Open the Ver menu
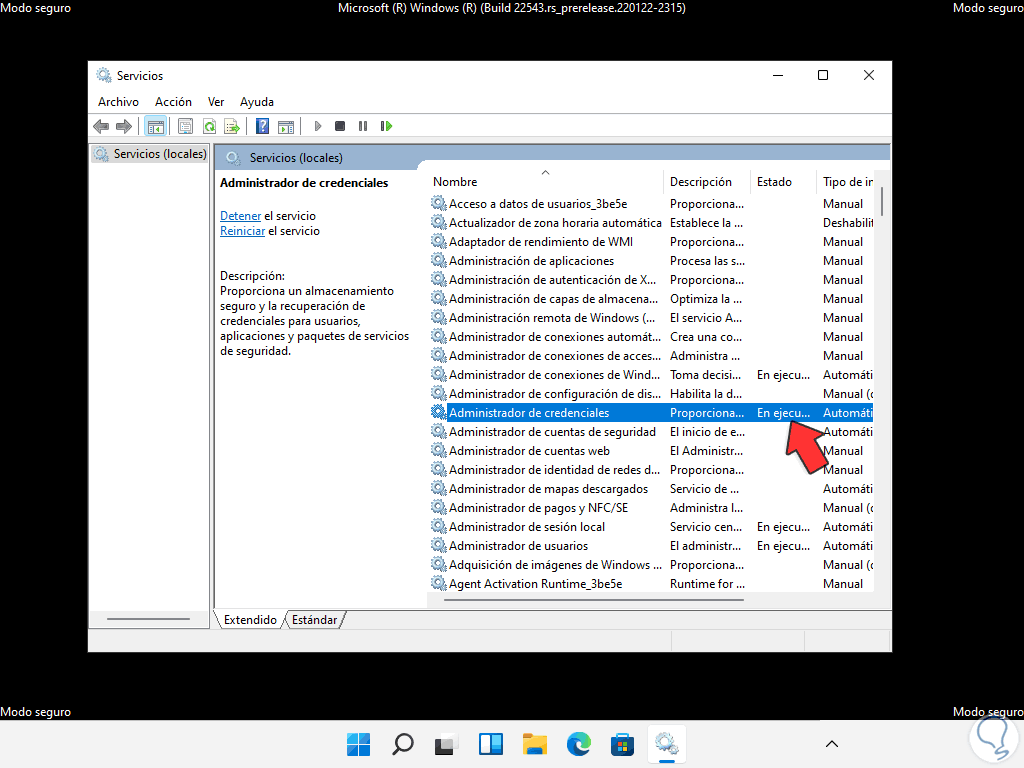This screenshot has width=1024, height=768. 216,102
